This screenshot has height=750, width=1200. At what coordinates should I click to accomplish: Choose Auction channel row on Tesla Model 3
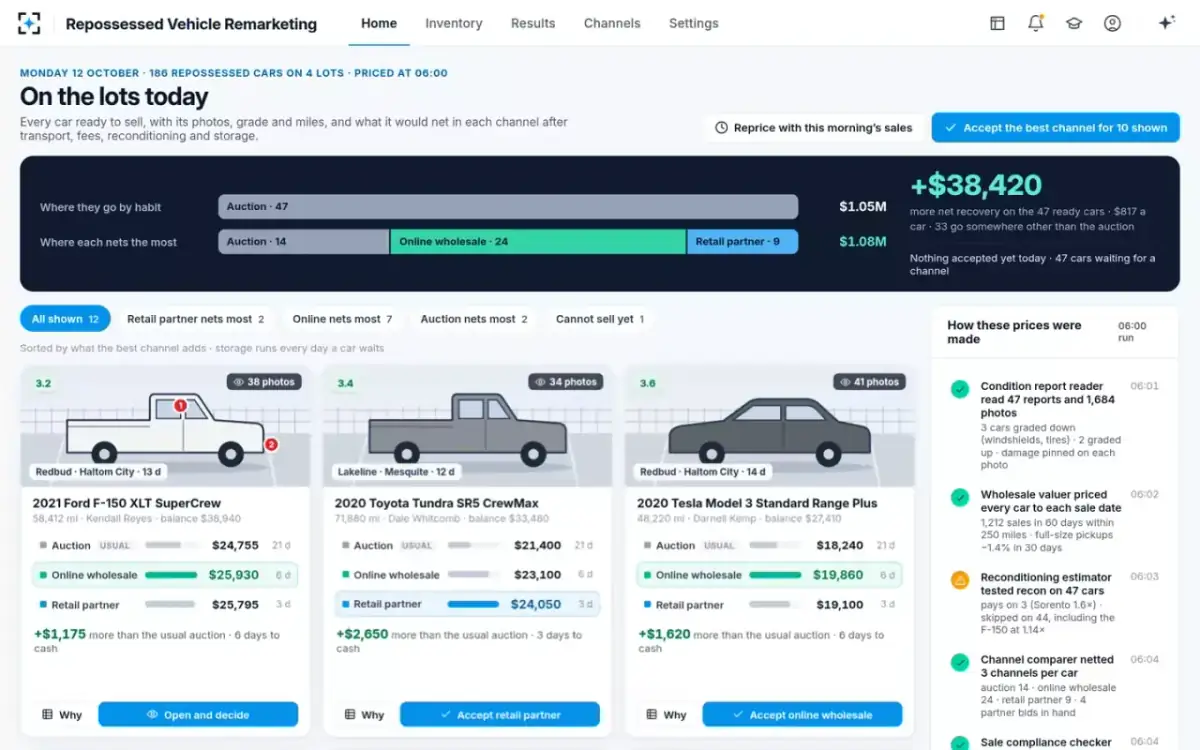pos(769,546)
